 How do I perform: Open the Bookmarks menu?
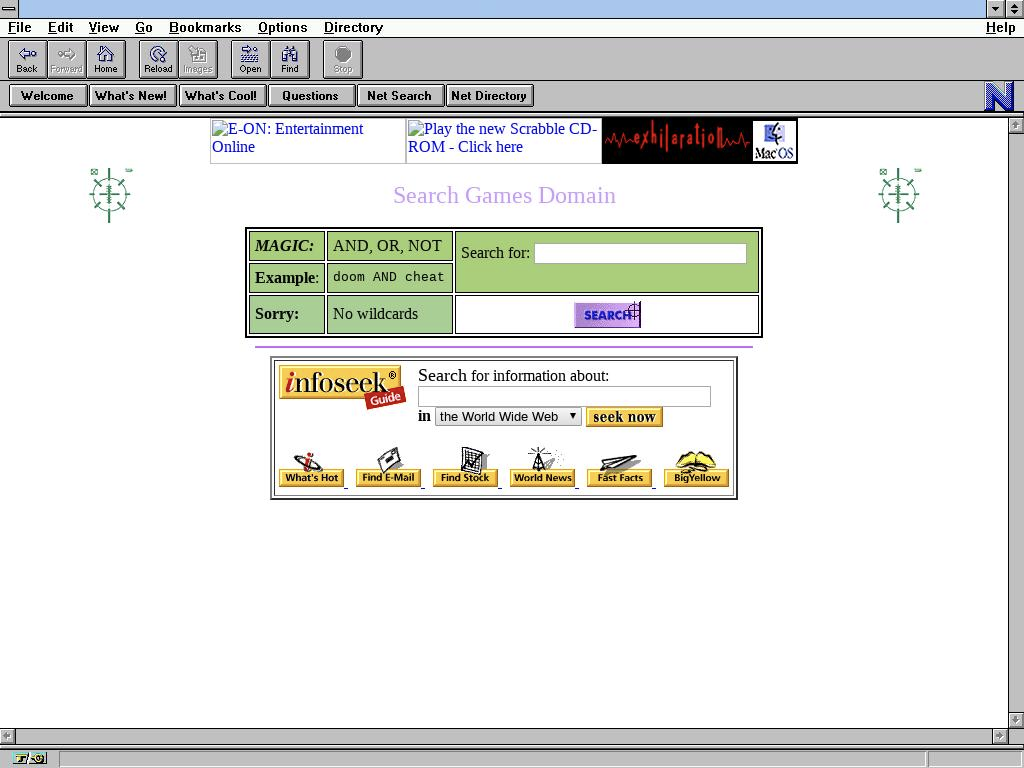pos(205,27)
